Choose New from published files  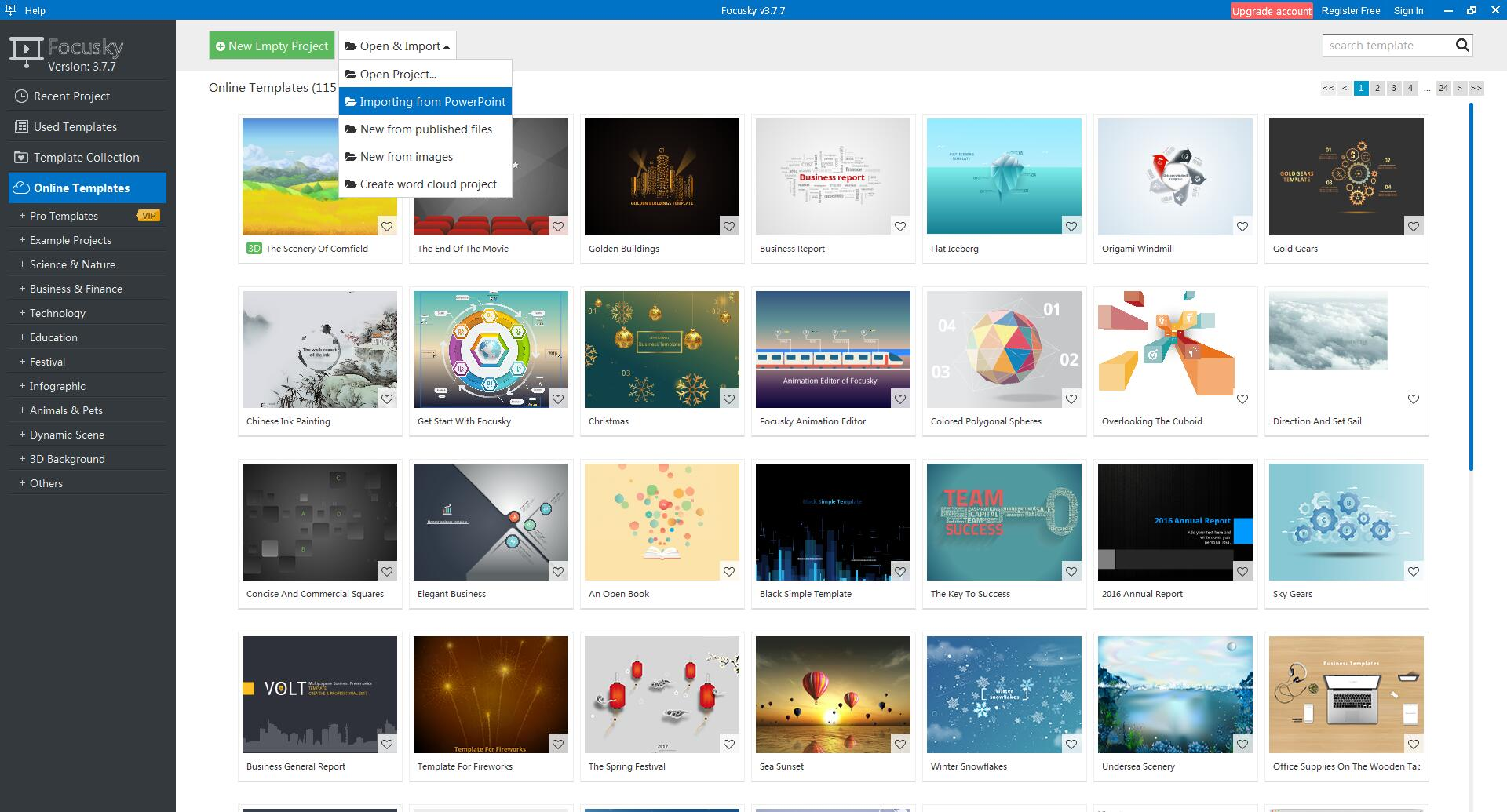425,129
